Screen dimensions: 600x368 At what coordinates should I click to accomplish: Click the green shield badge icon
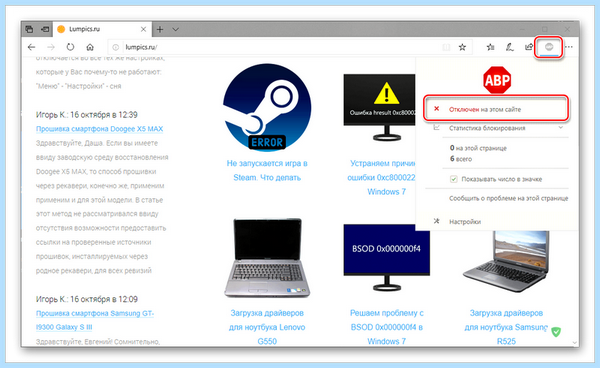556,332
